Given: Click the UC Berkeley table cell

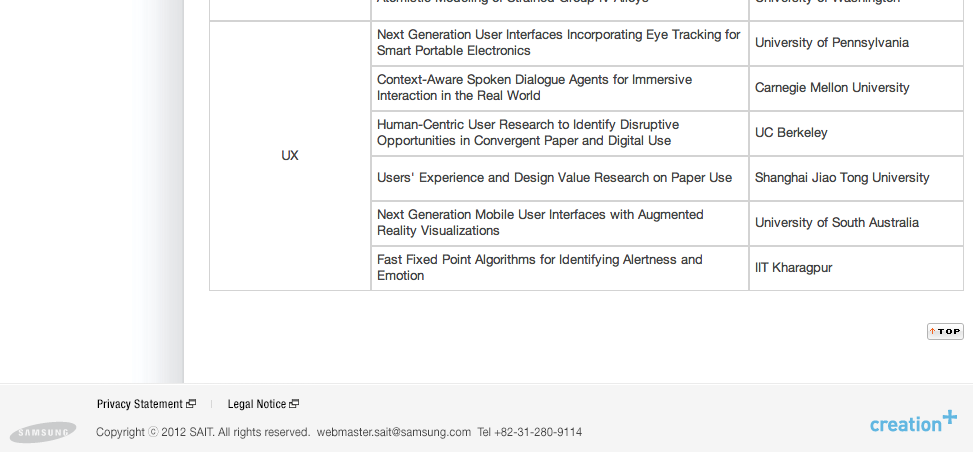Looking at the screenshot, I should point(856,133).
